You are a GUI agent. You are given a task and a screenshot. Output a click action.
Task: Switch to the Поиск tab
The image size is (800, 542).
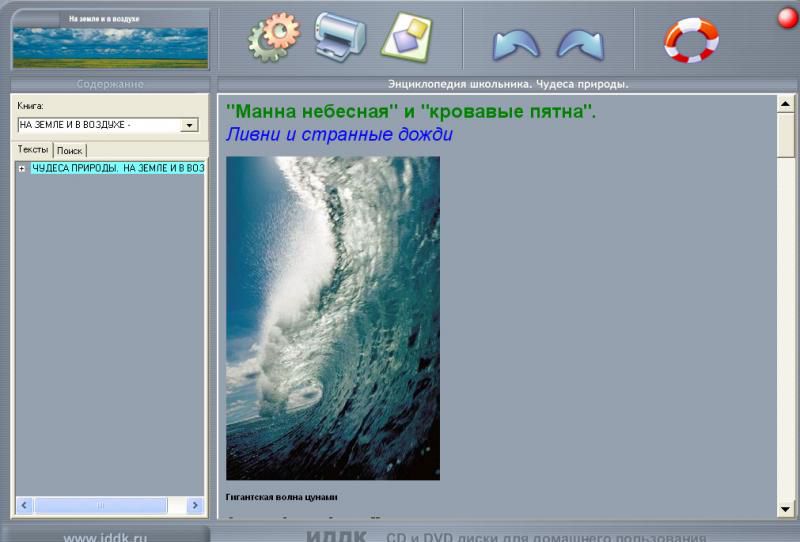69,150
